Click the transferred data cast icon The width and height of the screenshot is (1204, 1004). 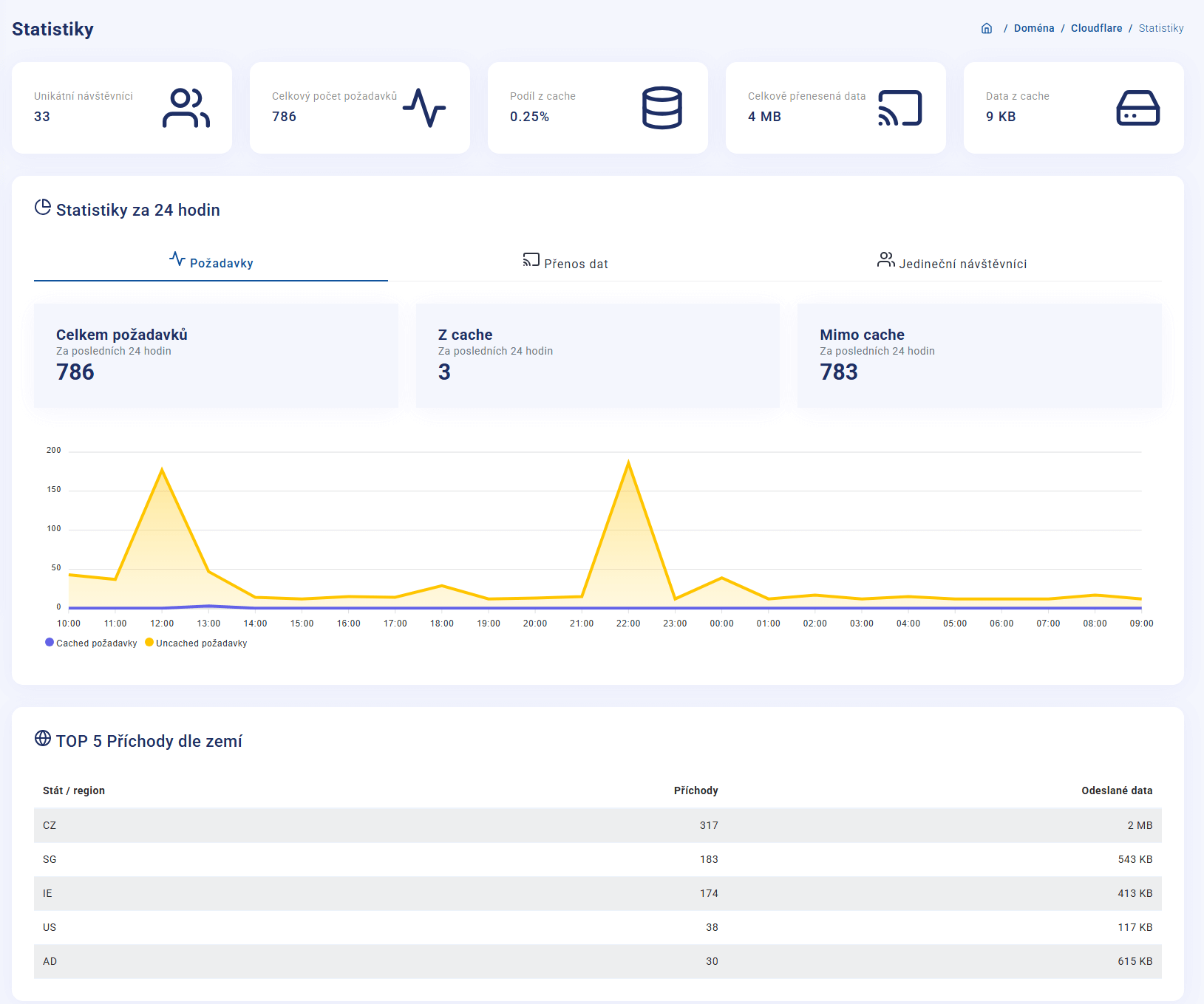tap(899, 108)
